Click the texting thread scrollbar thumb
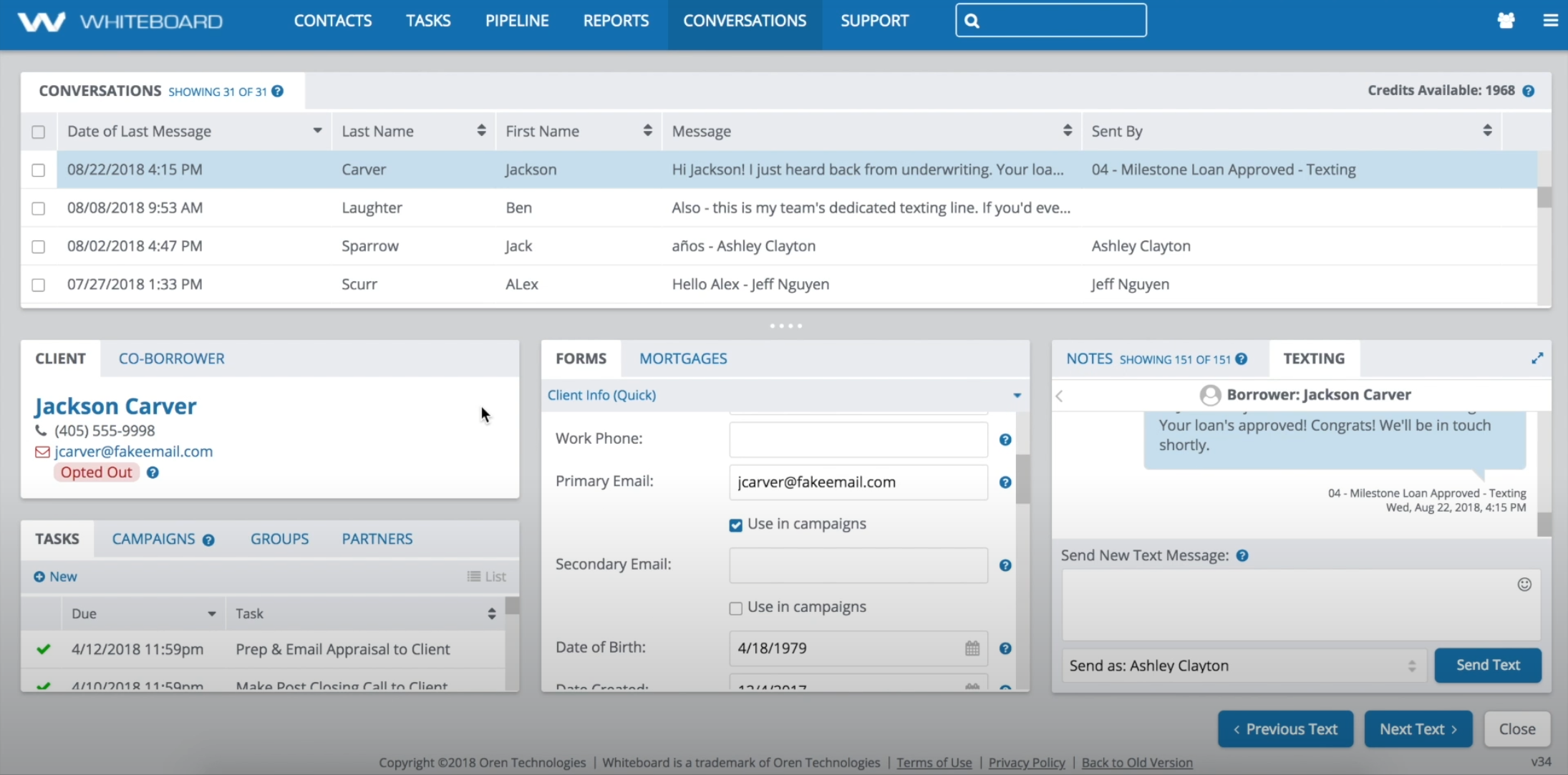Viewport: 1568px width, 775px height. point(1544,525)
